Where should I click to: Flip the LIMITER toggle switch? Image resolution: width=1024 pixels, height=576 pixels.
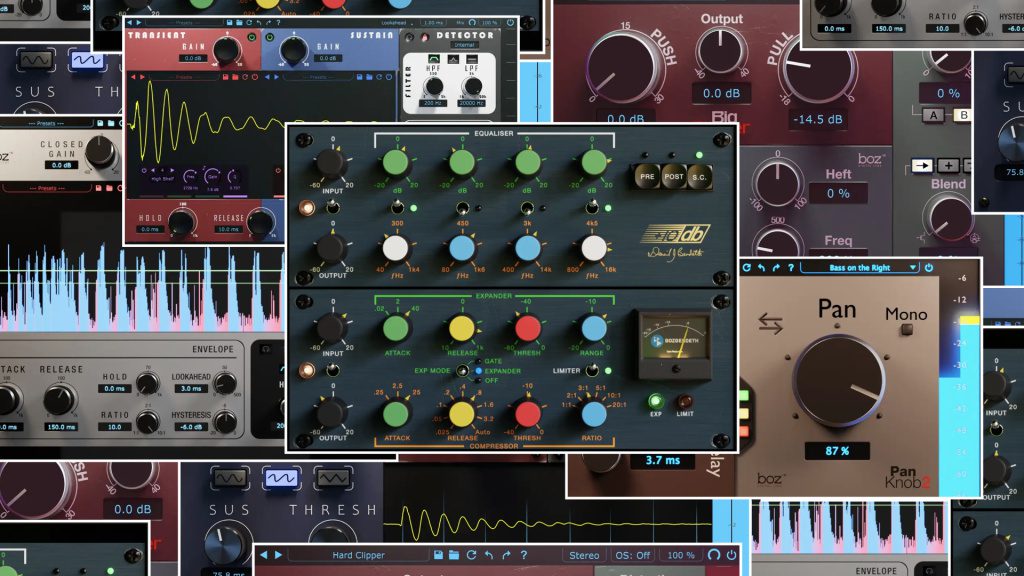click(592, 370)
